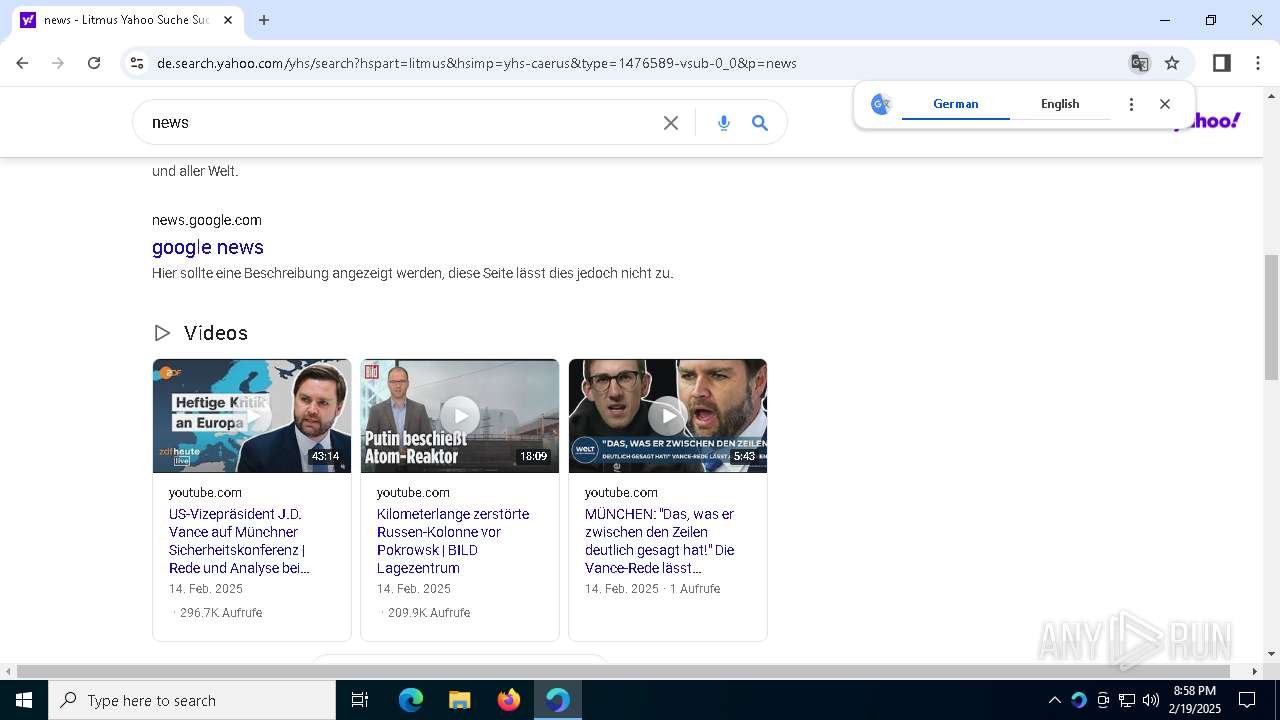Open the browser side panel
This screenshot has height=720, width=1280.
(1221, 63)
